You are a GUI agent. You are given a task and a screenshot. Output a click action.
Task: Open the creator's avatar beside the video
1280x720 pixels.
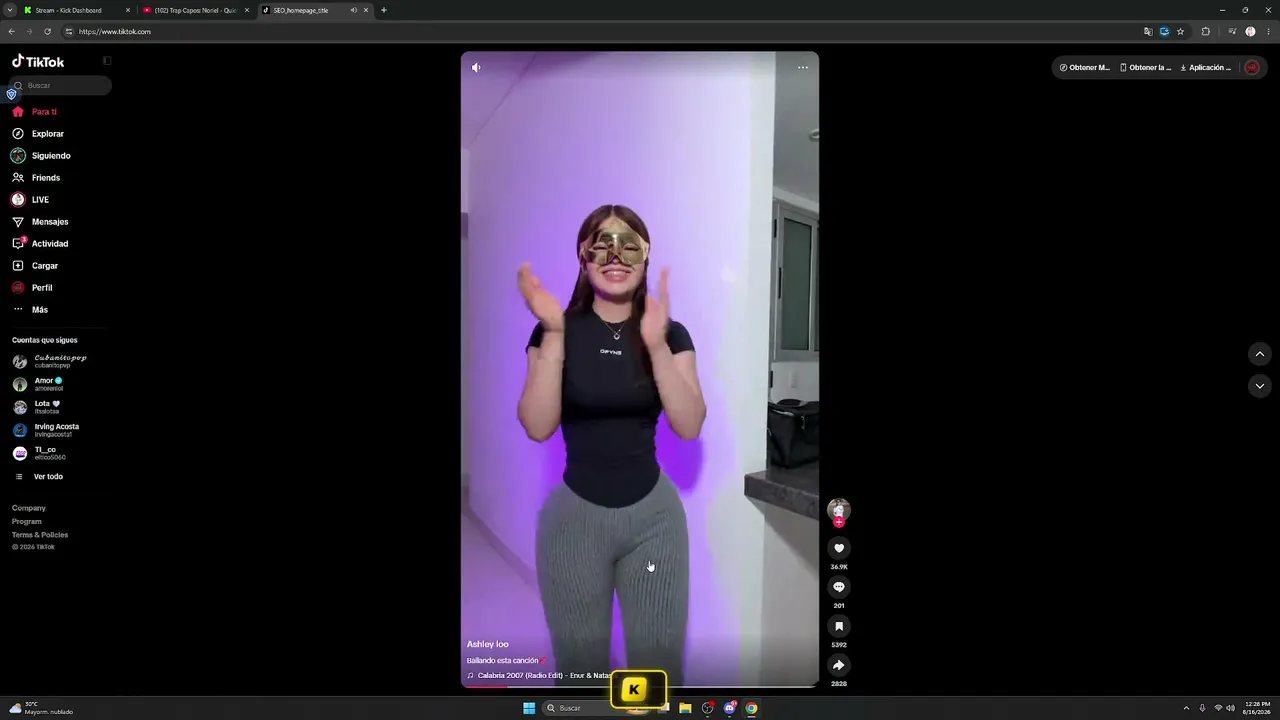tap(839, 509)
